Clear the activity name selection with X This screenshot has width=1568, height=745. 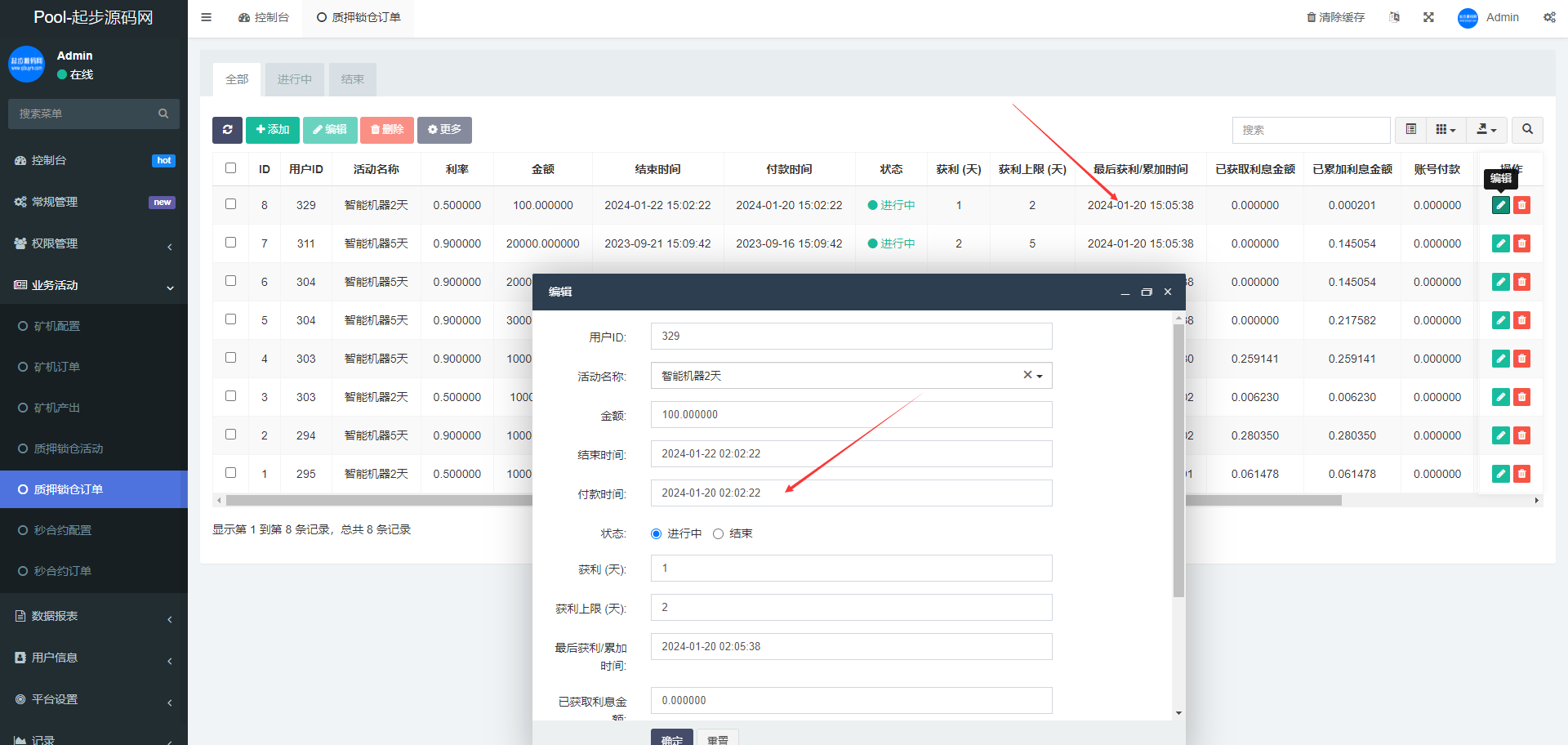pyautogui.click(x=1027, y=375)
